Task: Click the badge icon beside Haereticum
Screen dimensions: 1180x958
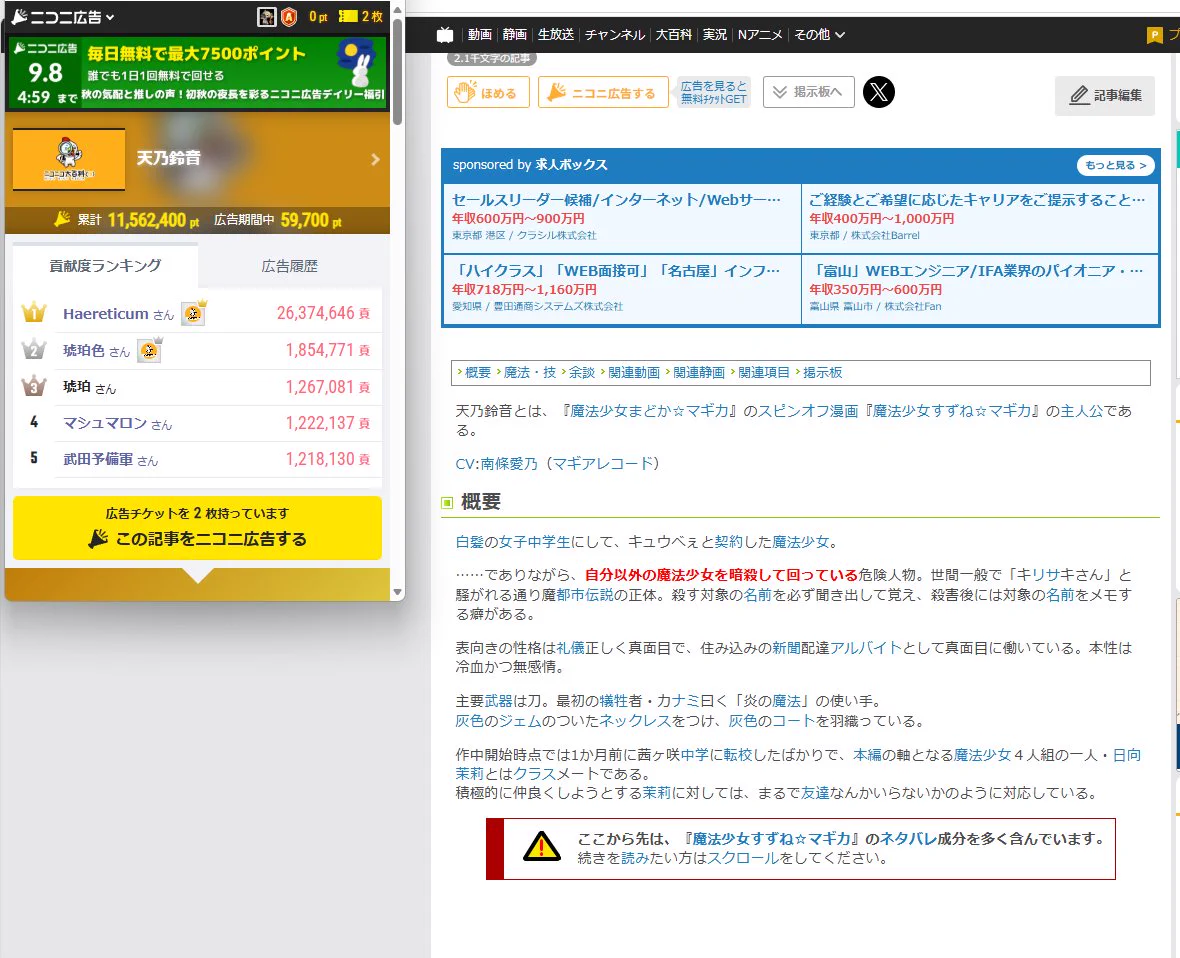Action: click(194, 312)
